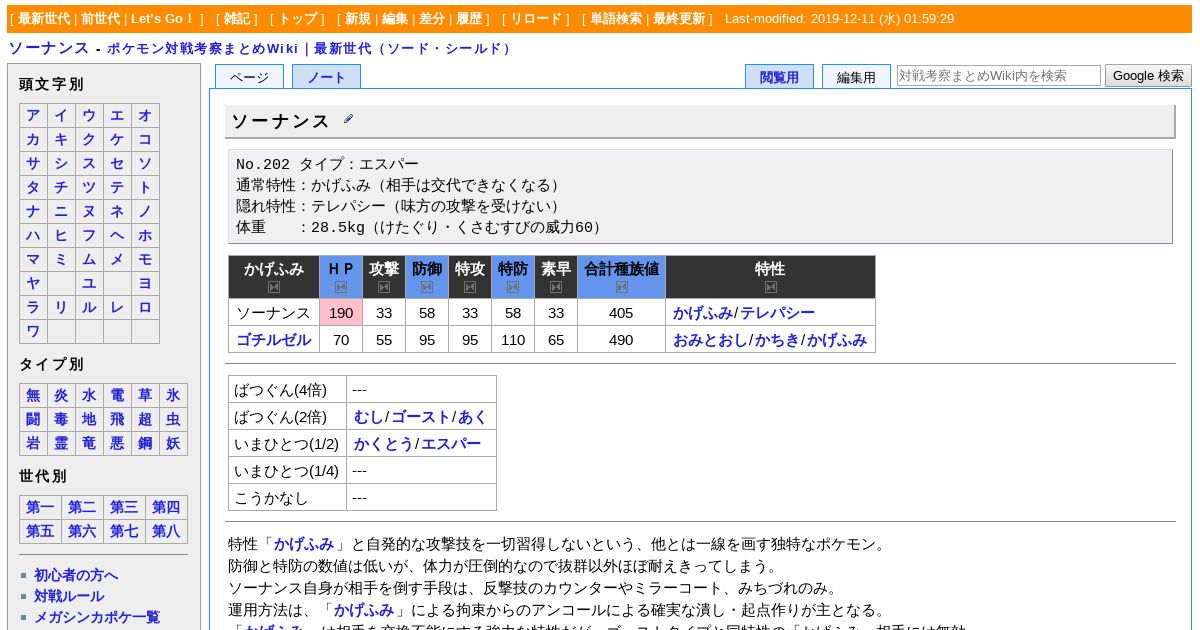
Task: Open ゴチルゼル link in stats table
Action: click(273, 340)
